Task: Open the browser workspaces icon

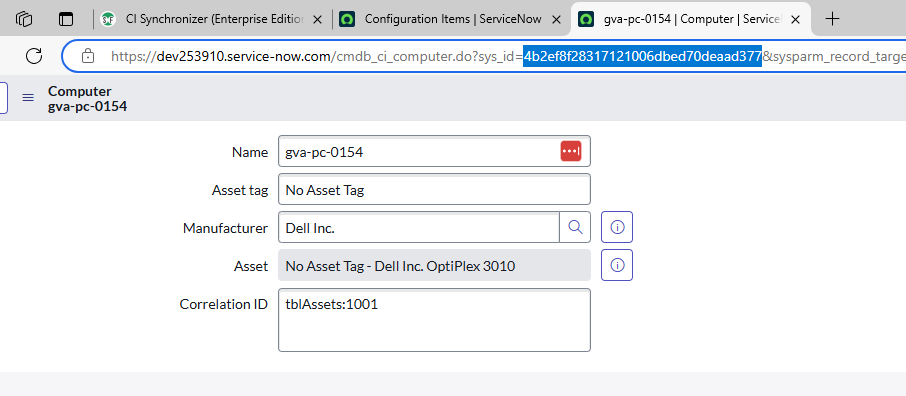Action: 24,19
